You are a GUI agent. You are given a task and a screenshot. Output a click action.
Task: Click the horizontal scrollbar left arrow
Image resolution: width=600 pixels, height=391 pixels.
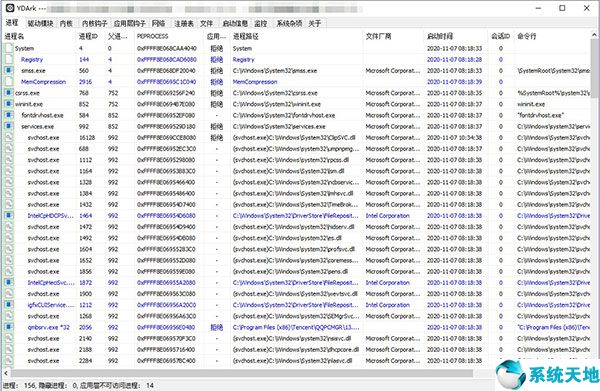(x=6, y=373)
